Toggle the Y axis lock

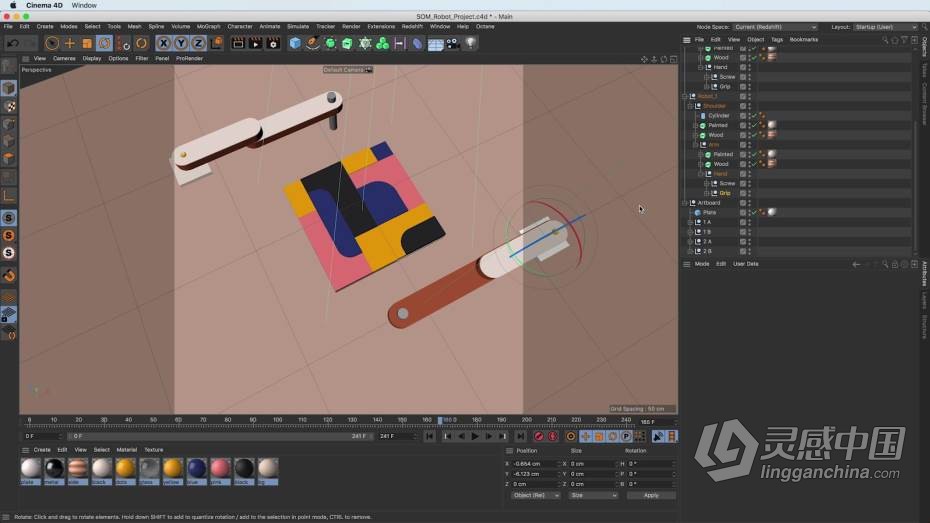[x=181, y=43]
